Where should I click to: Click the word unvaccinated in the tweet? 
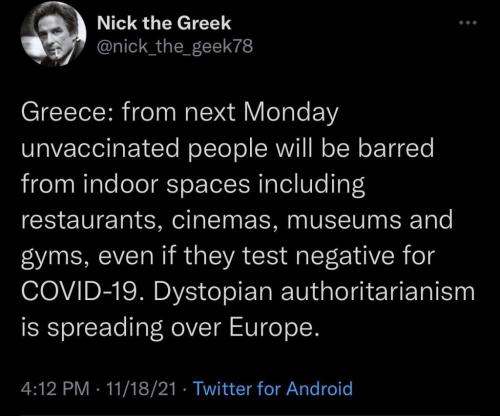click(x=100, y=148)
